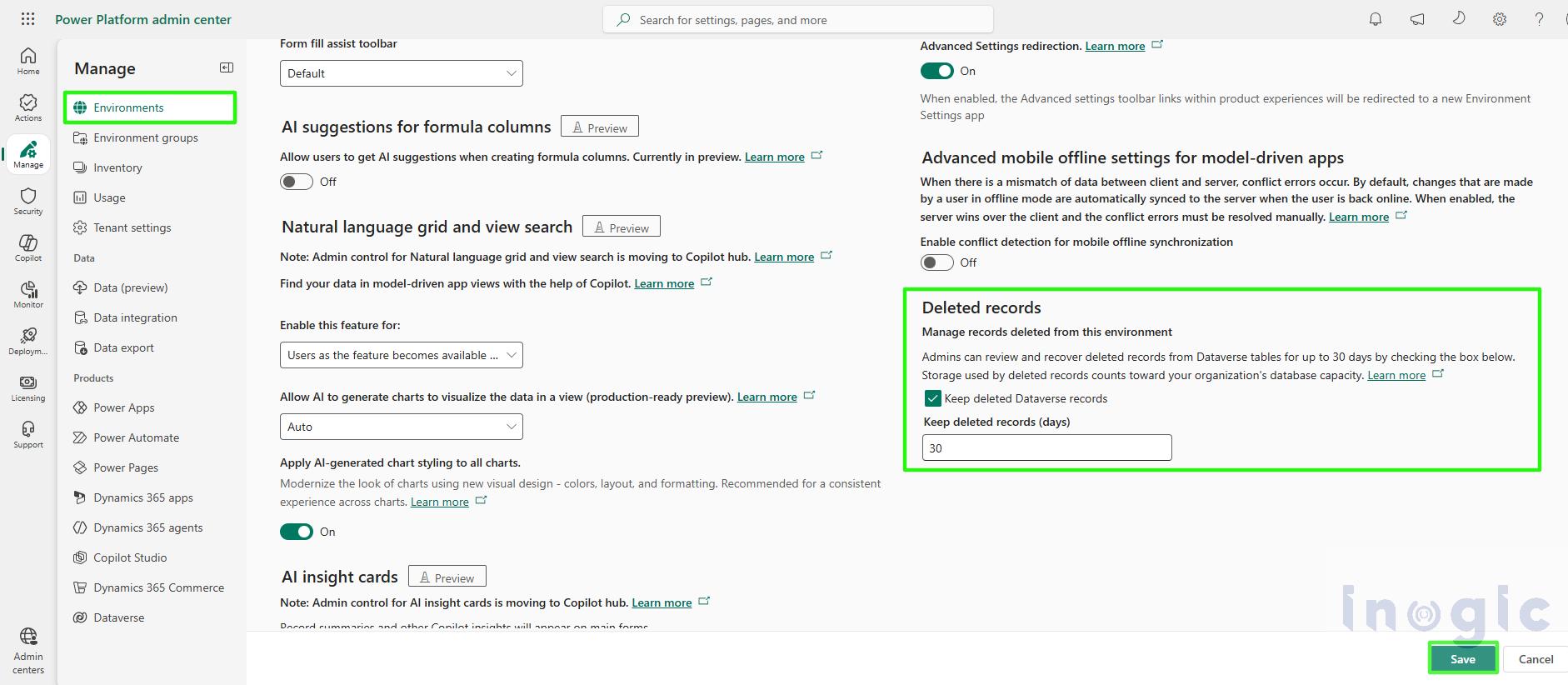Viewport: 1568px width, 685px height.
Task: Open Learn more for chart styling
Action: click(440, 502)
